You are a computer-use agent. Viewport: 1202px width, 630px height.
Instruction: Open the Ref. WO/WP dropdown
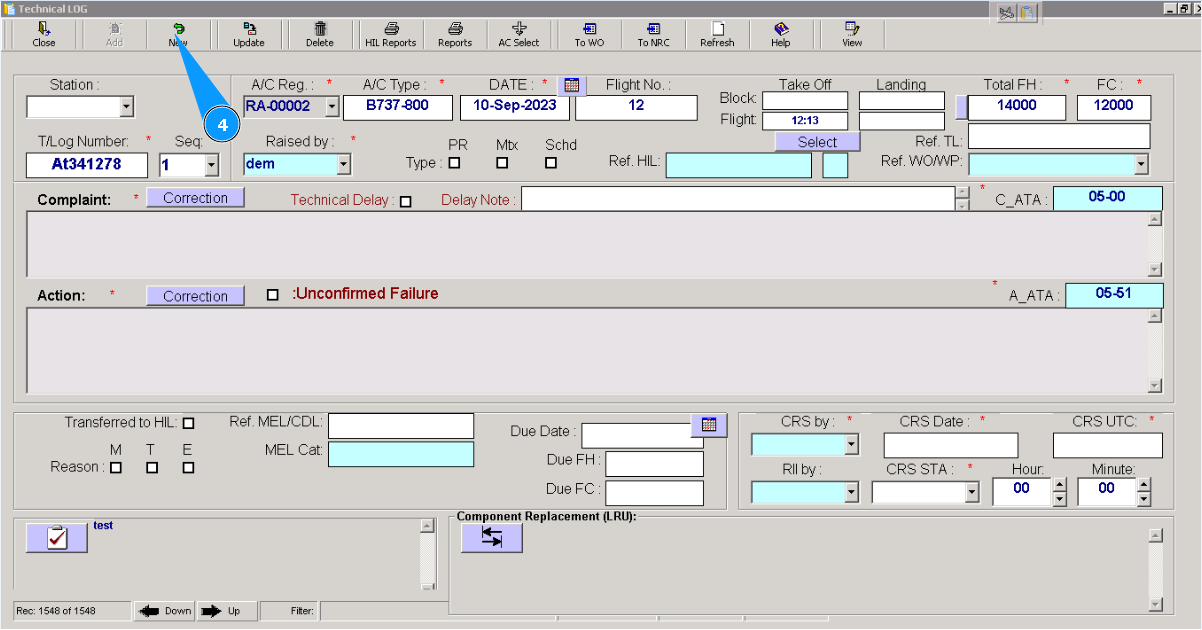tap(1141, 164)
